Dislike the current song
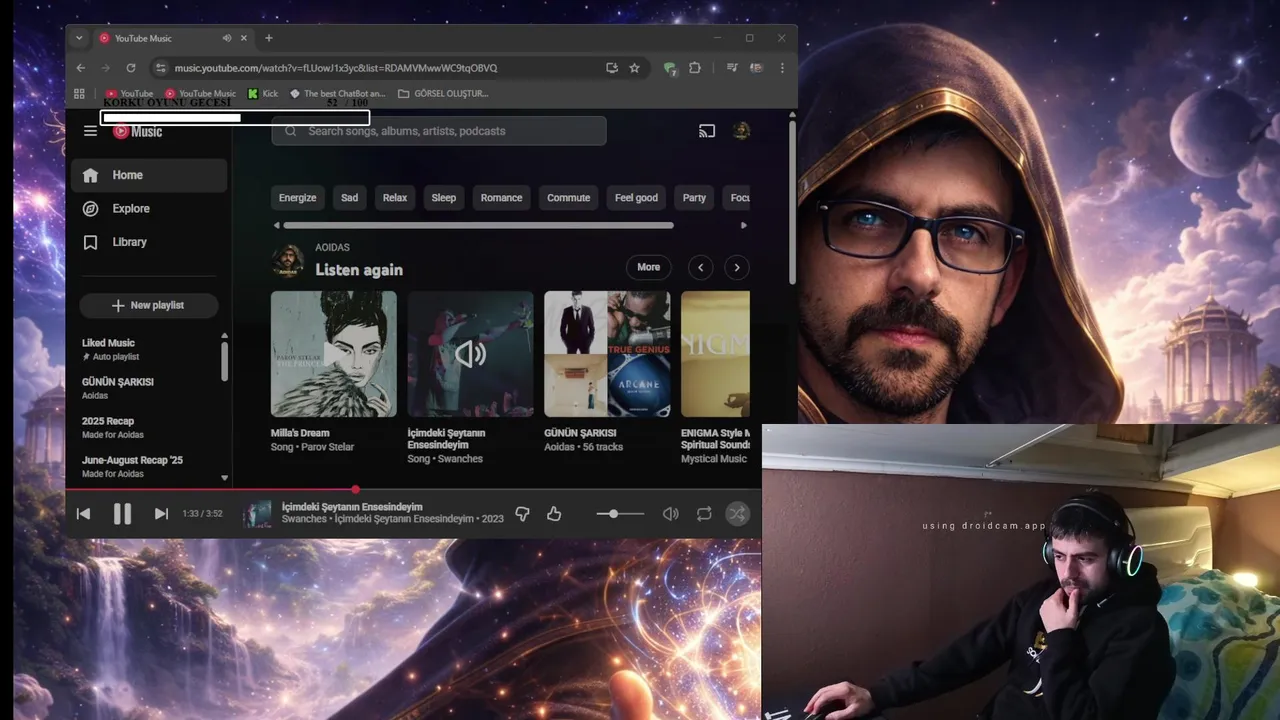This screenshot has height=720, width=1280. point(522,514)
